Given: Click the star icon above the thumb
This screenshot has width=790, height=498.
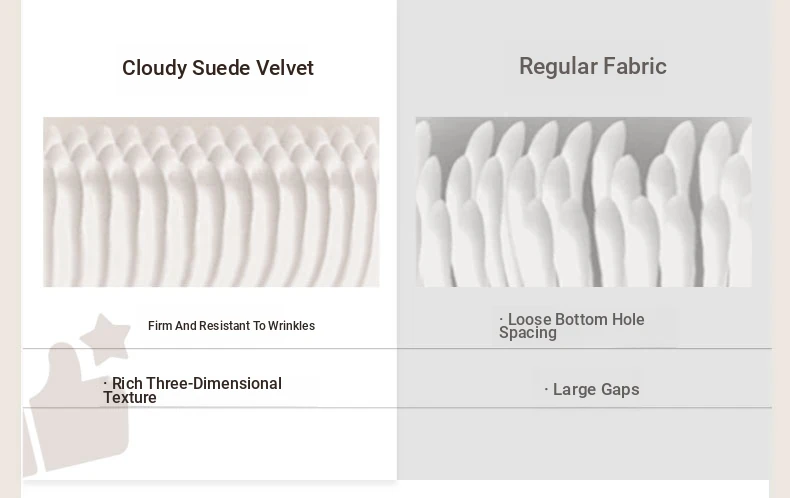Looking at the screenshot, I should pyautogui.click(x=105, y=338).
